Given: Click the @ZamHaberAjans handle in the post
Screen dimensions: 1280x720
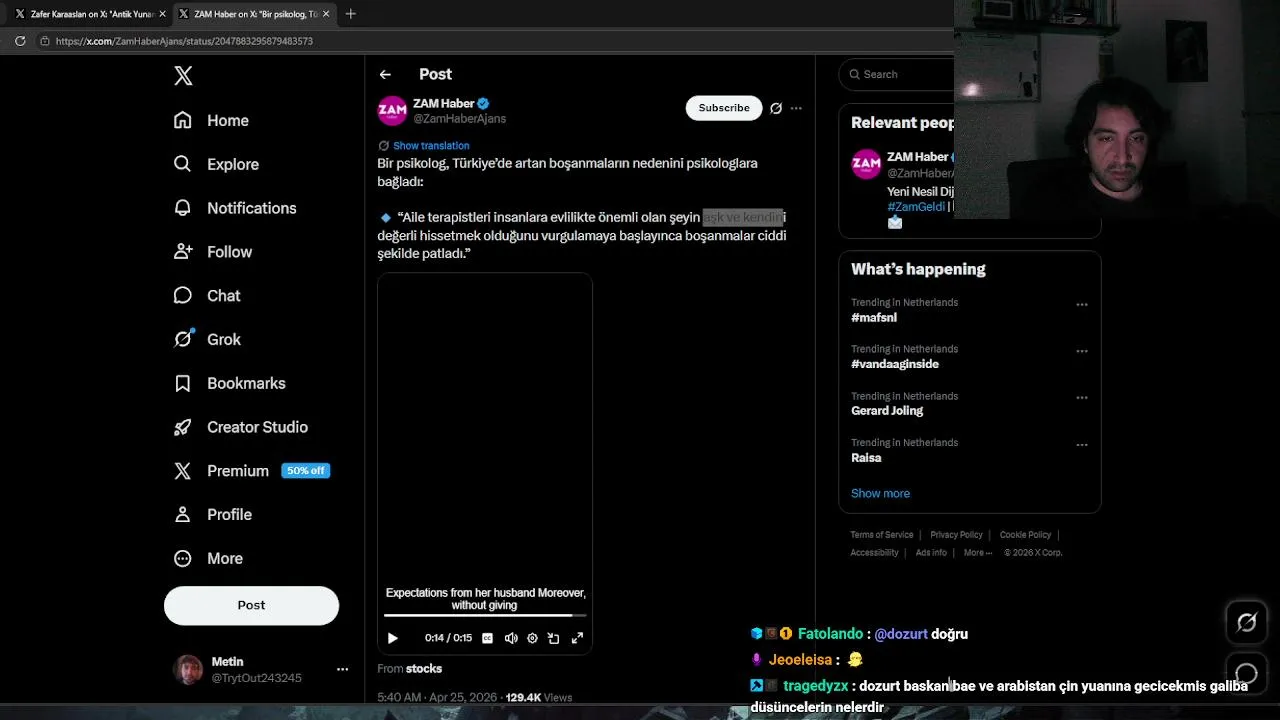Looking at the screenshot, I should pos(459,119).
